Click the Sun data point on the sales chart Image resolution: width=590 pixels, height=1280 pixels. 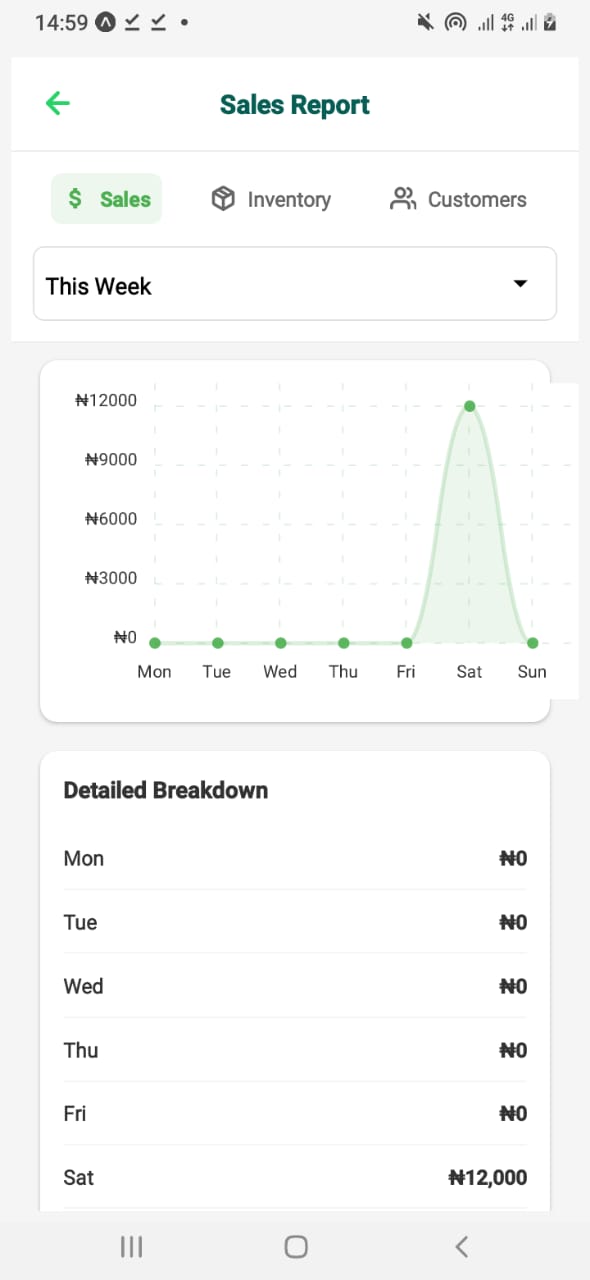pos(532,643)
